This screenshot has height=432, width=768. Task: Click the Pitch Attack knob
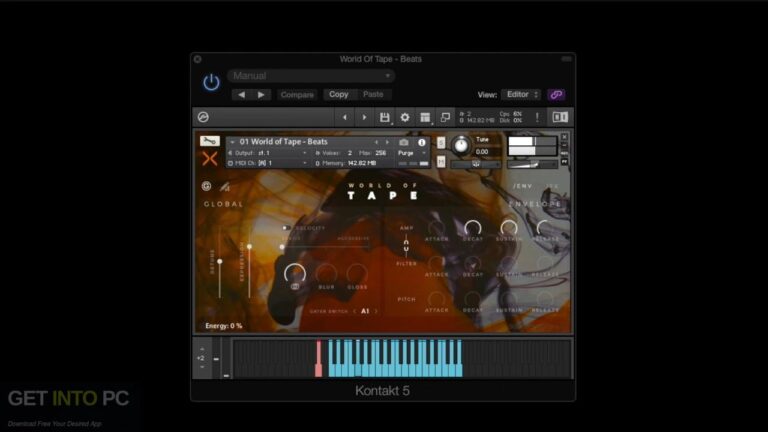[x=436, y=299]
